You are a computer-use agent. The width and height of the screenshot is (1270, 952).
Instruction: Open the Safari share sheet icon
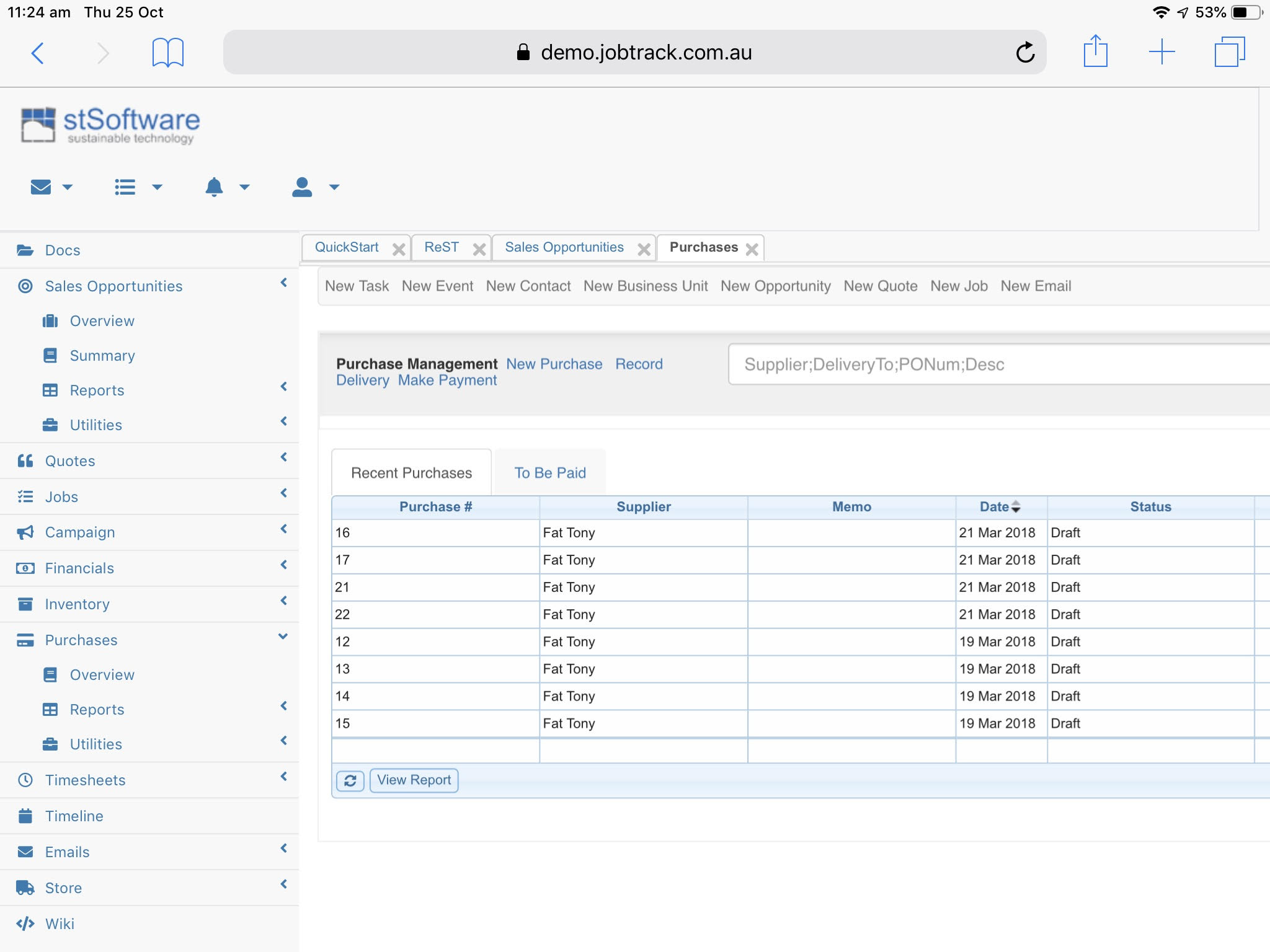point(1095,51)
